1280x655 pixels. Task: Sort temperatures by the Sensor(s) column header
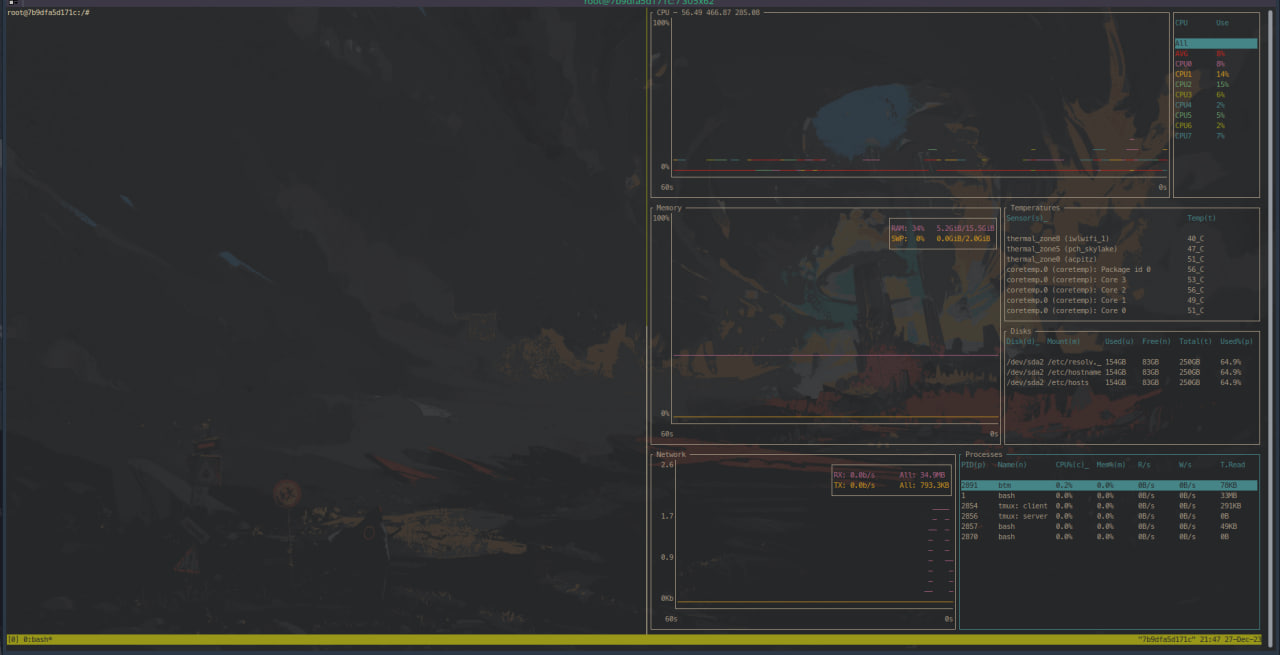click(x=1026, y=218)
